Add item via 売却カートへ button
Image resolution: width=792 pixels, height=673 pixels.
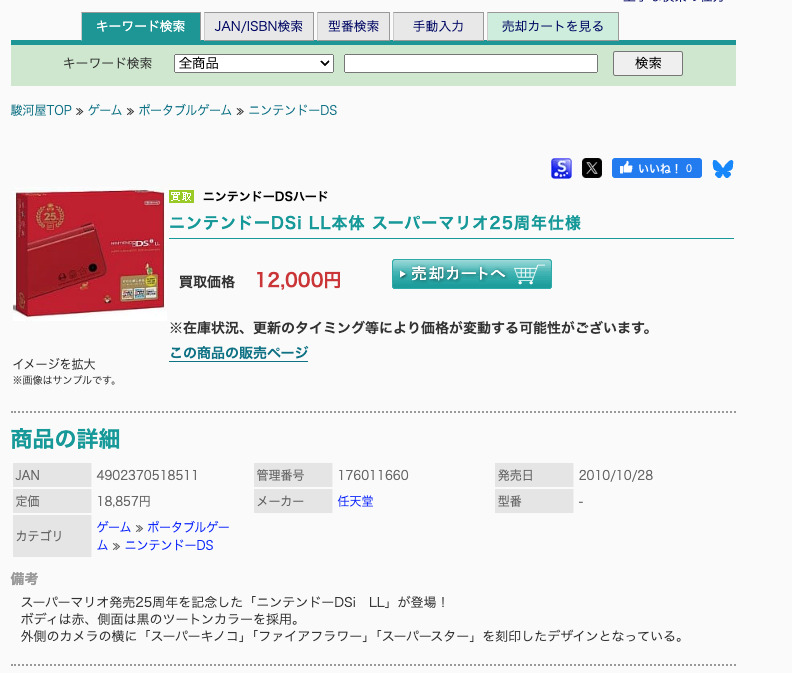pos(472,274)
